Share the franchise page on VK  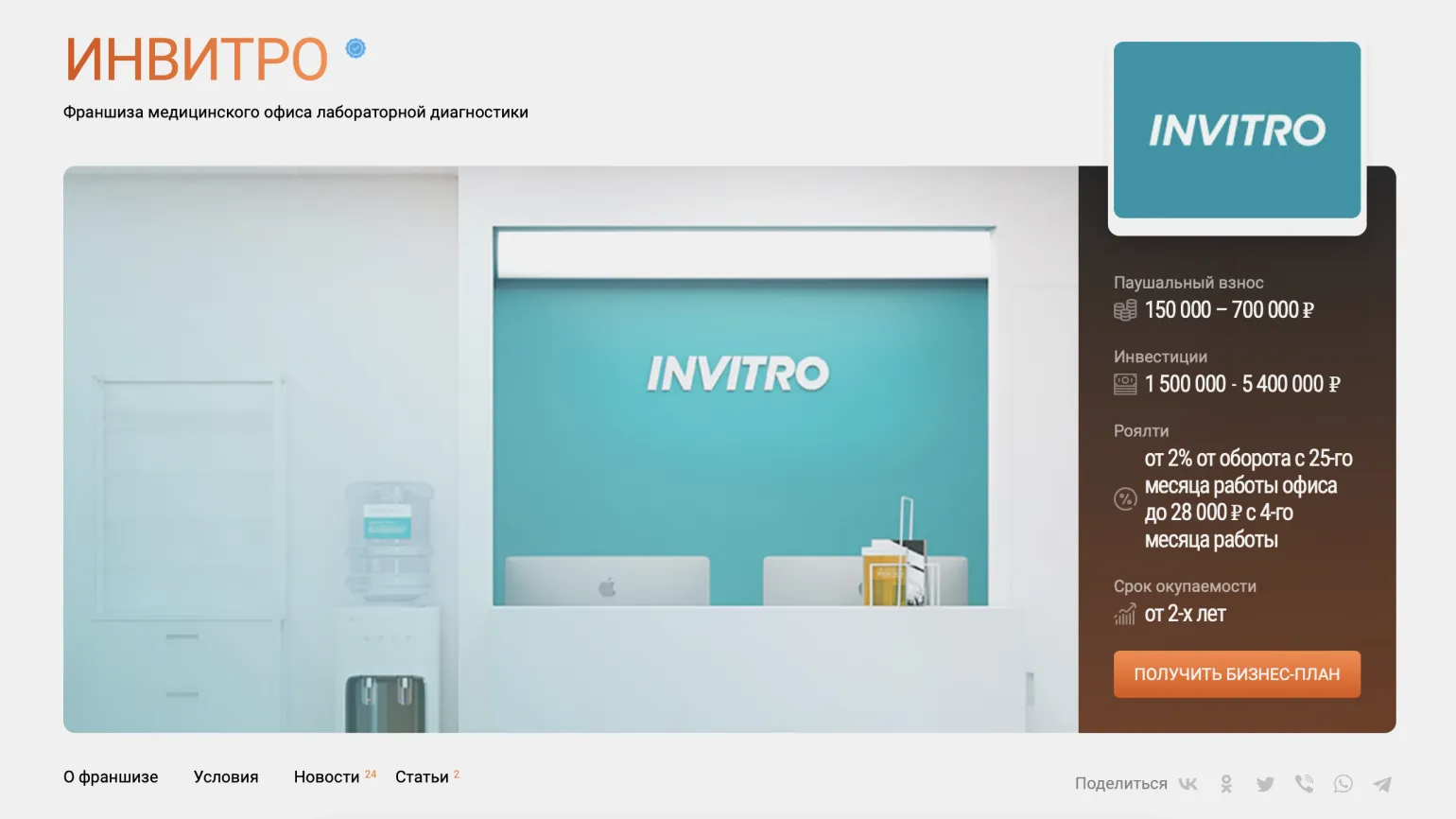point(1188,784)
